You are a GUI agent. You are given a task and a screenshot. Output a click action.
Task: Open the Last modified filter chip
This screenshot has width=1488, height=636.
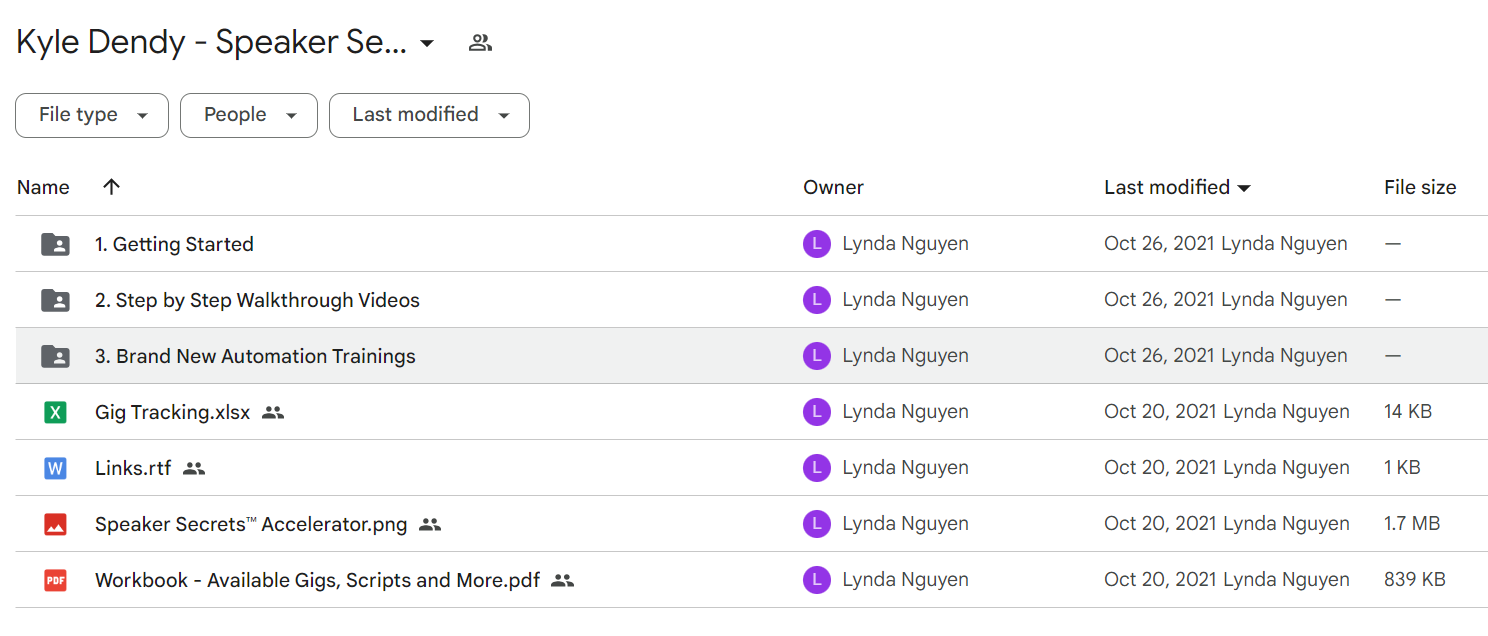tap(429, 115)
